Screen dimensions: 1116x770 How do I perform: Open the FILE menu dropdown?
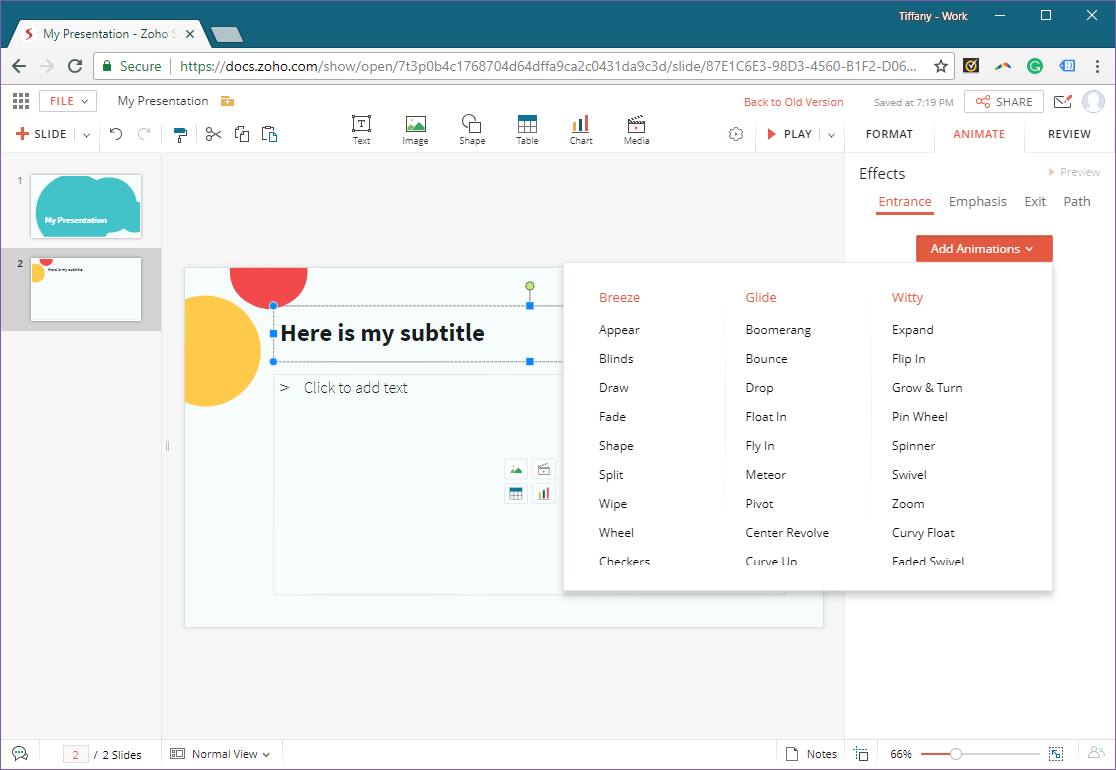[x=68, y=101]
